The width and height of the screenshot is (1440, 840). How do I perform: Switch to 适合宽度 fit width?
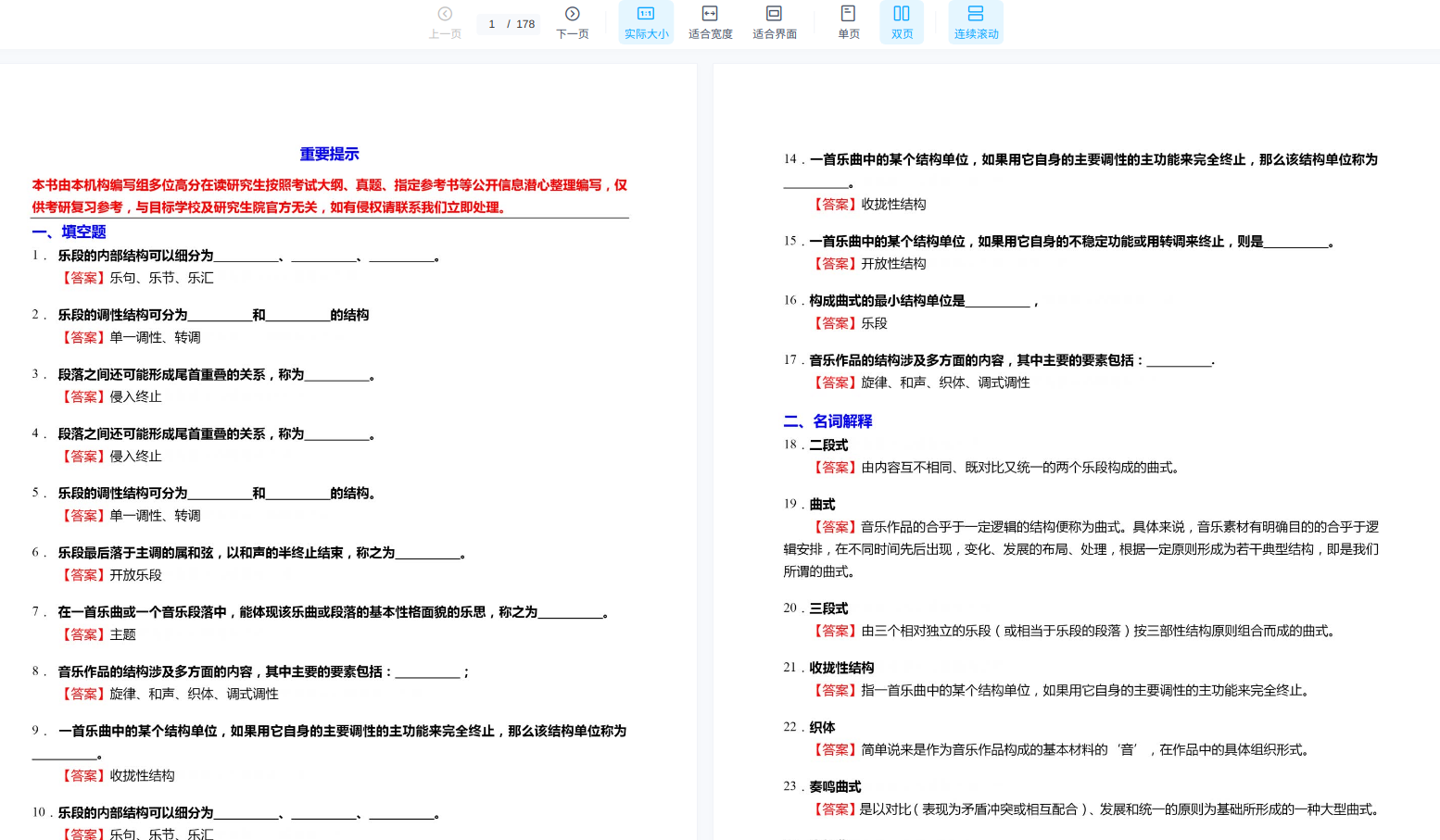(710, 22)
